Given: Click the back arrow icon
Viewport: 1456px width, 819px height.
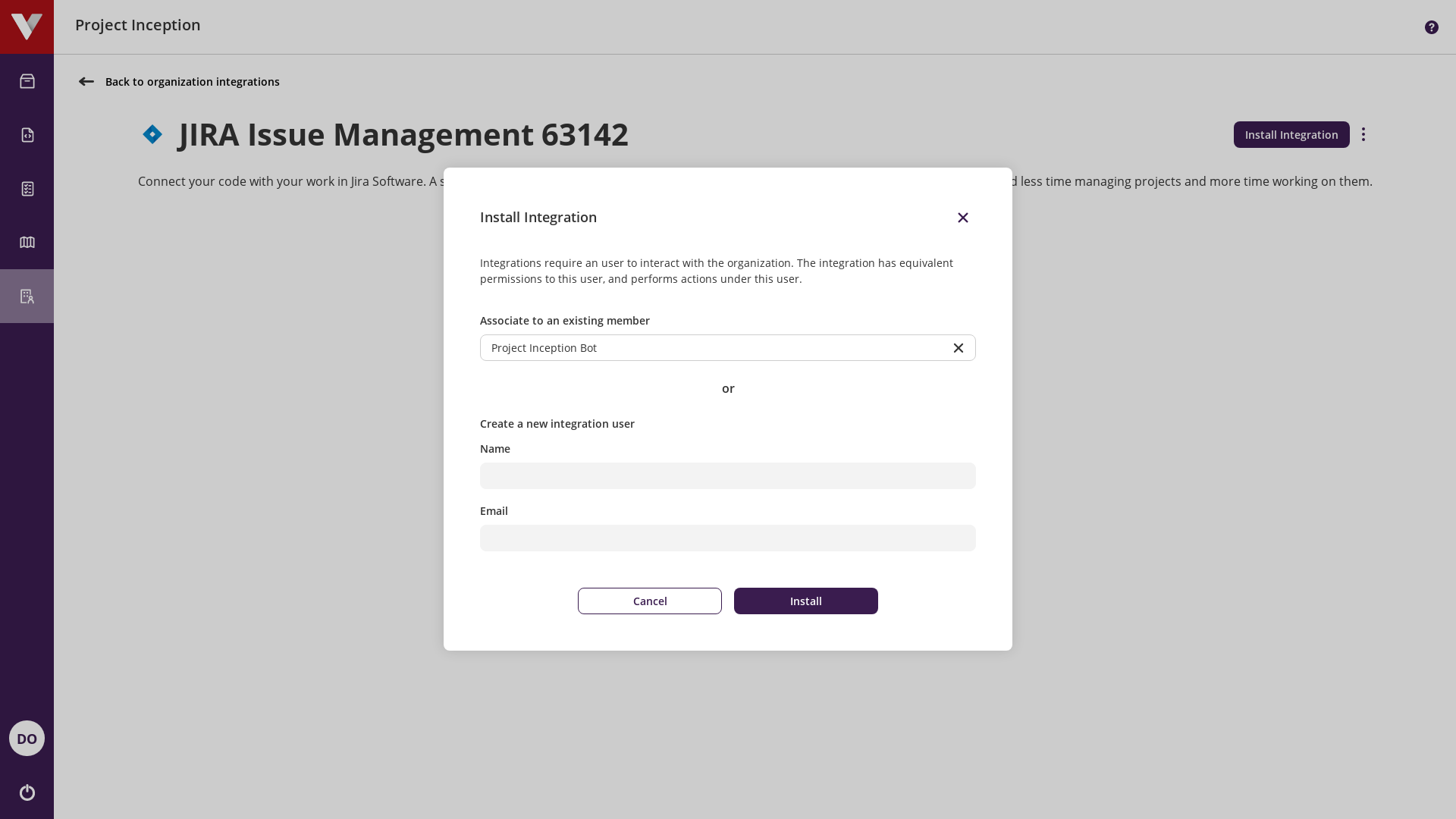Looking at the screenshot, I should click(x=86, y=82).
